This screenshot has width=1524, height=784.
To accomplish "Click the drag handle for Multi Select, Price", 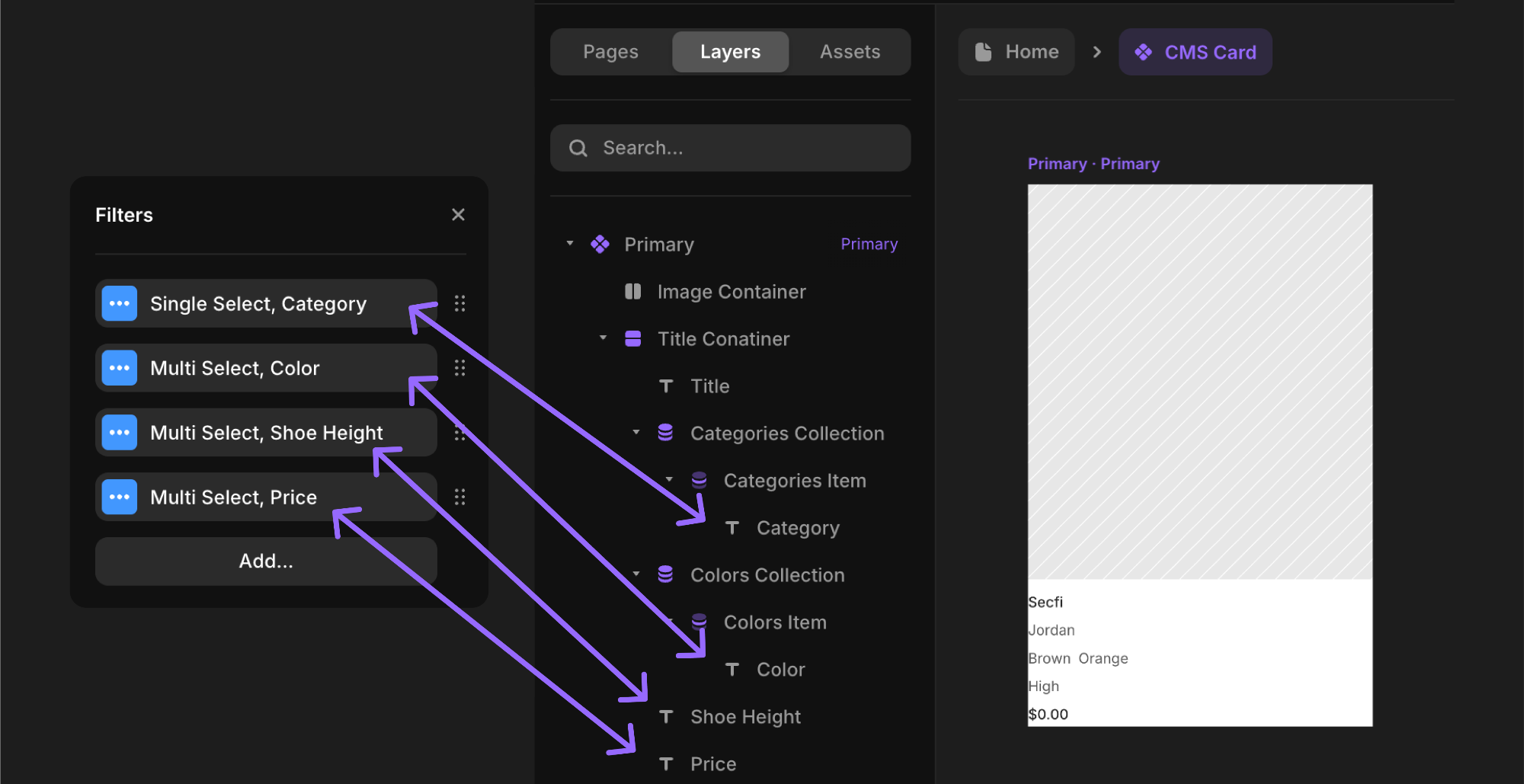I will pos(459,497).
